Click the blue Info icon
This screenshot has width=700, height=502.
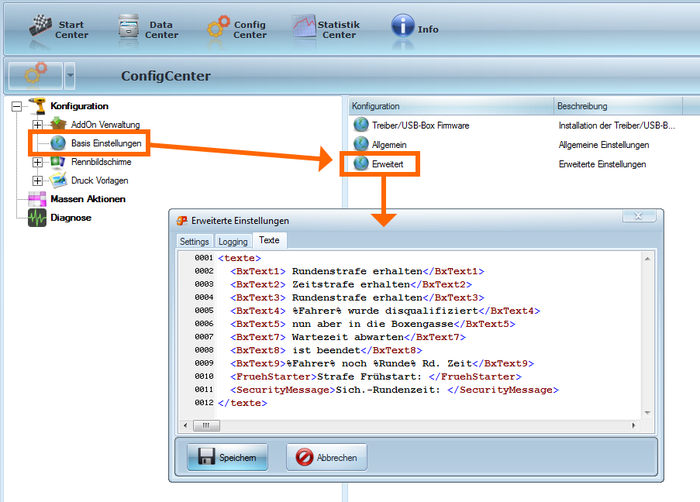tap(402, 27)
